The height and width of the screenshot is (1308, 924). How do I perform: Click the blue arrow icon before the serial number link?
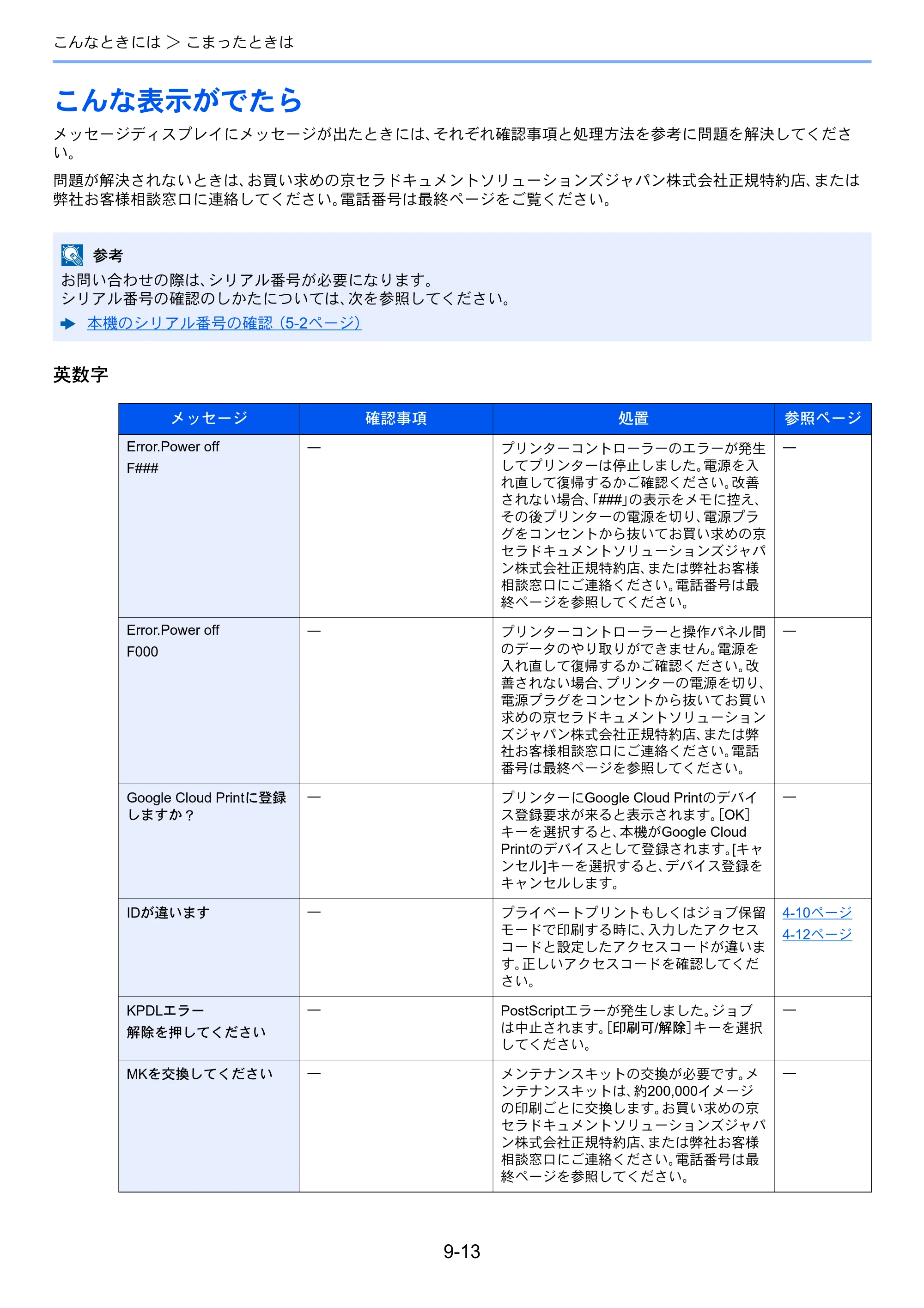tap(68, 323)
